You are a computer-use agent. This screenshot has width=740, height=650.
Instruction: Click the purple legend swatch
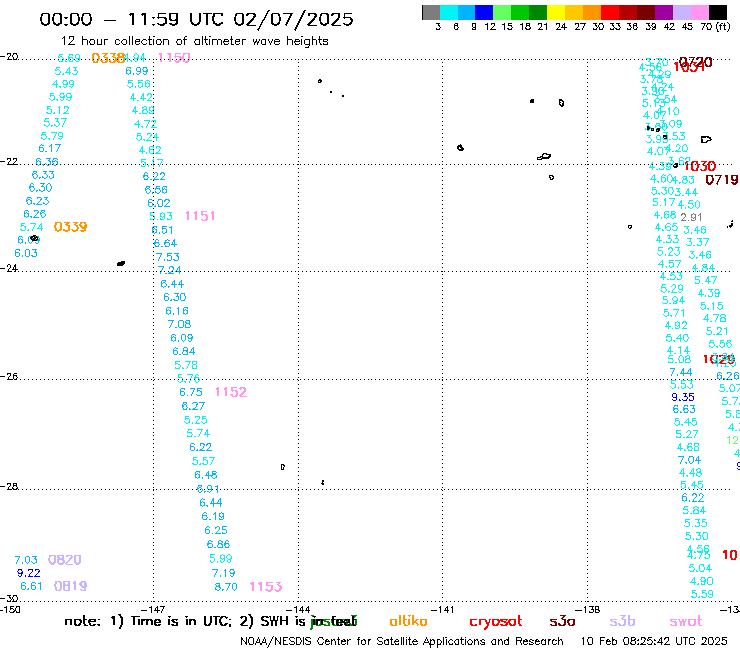coord(664,12)
